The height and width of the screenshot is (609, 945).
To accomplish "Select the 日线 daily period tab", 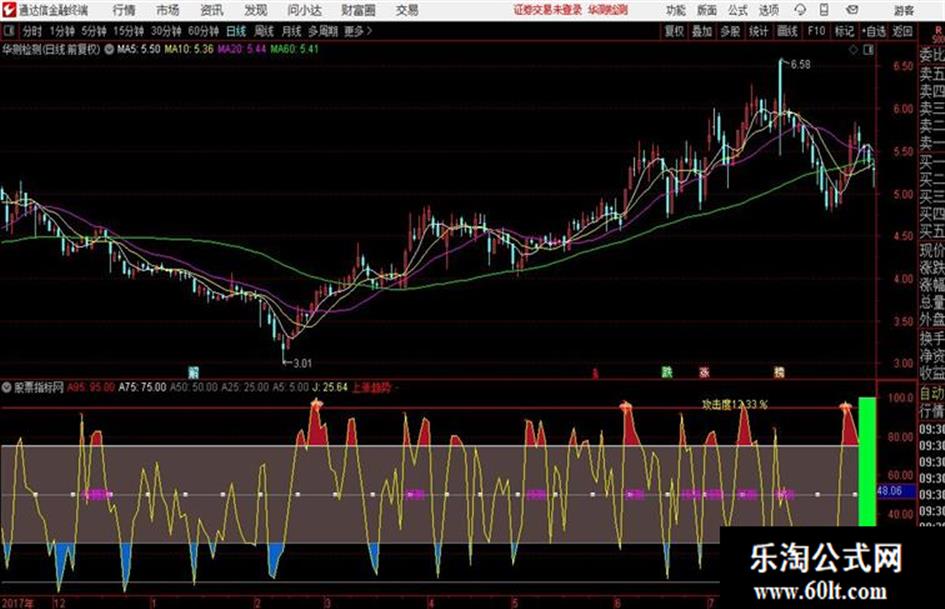I will click(236, 31).
